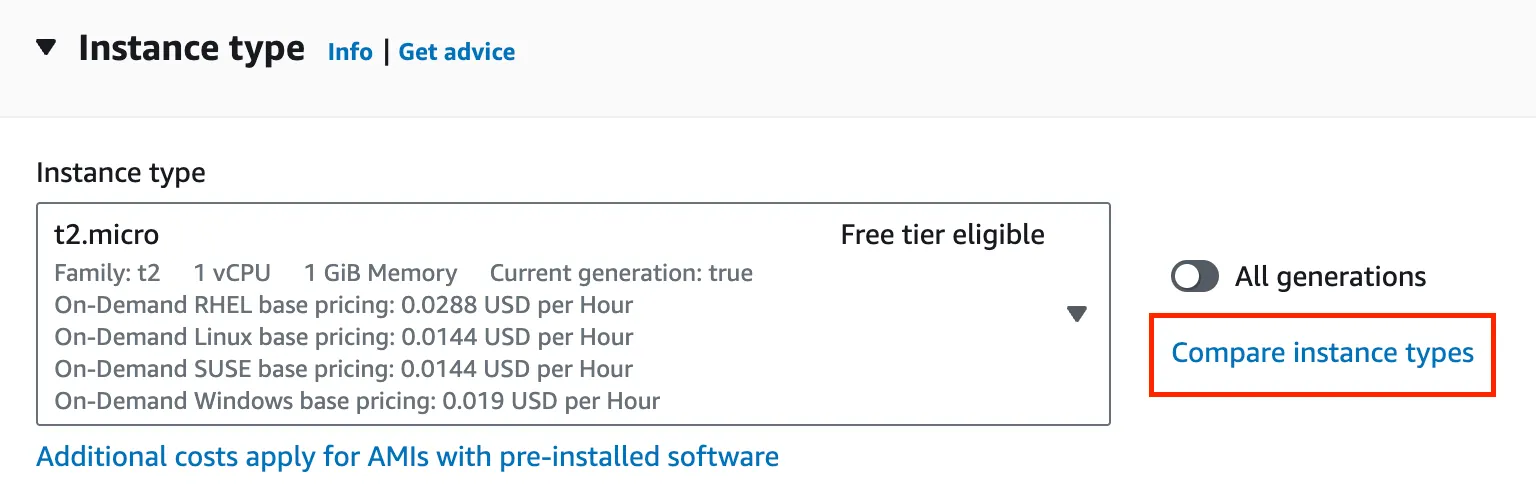
Task: Click the Instance type section heading
Action: 191,48
